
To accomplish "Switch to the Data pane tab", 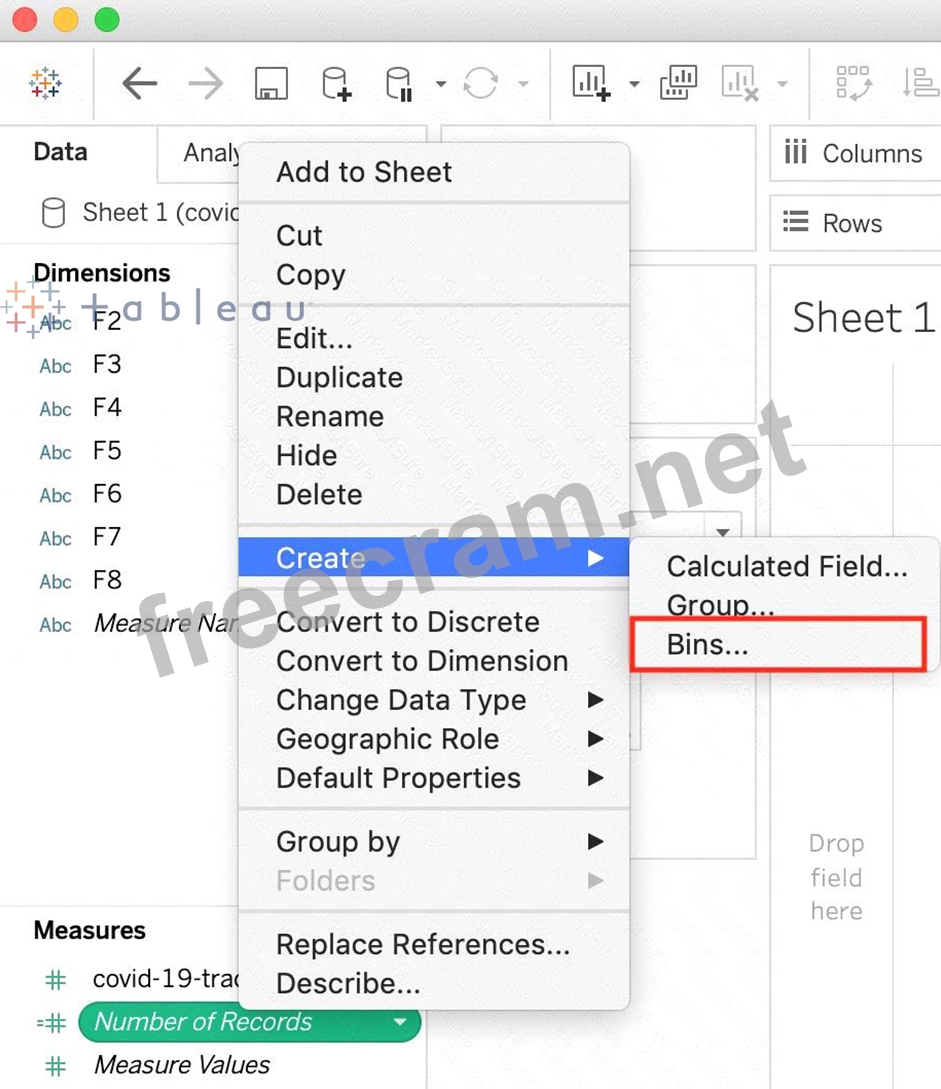I will (x=61, y=152).
